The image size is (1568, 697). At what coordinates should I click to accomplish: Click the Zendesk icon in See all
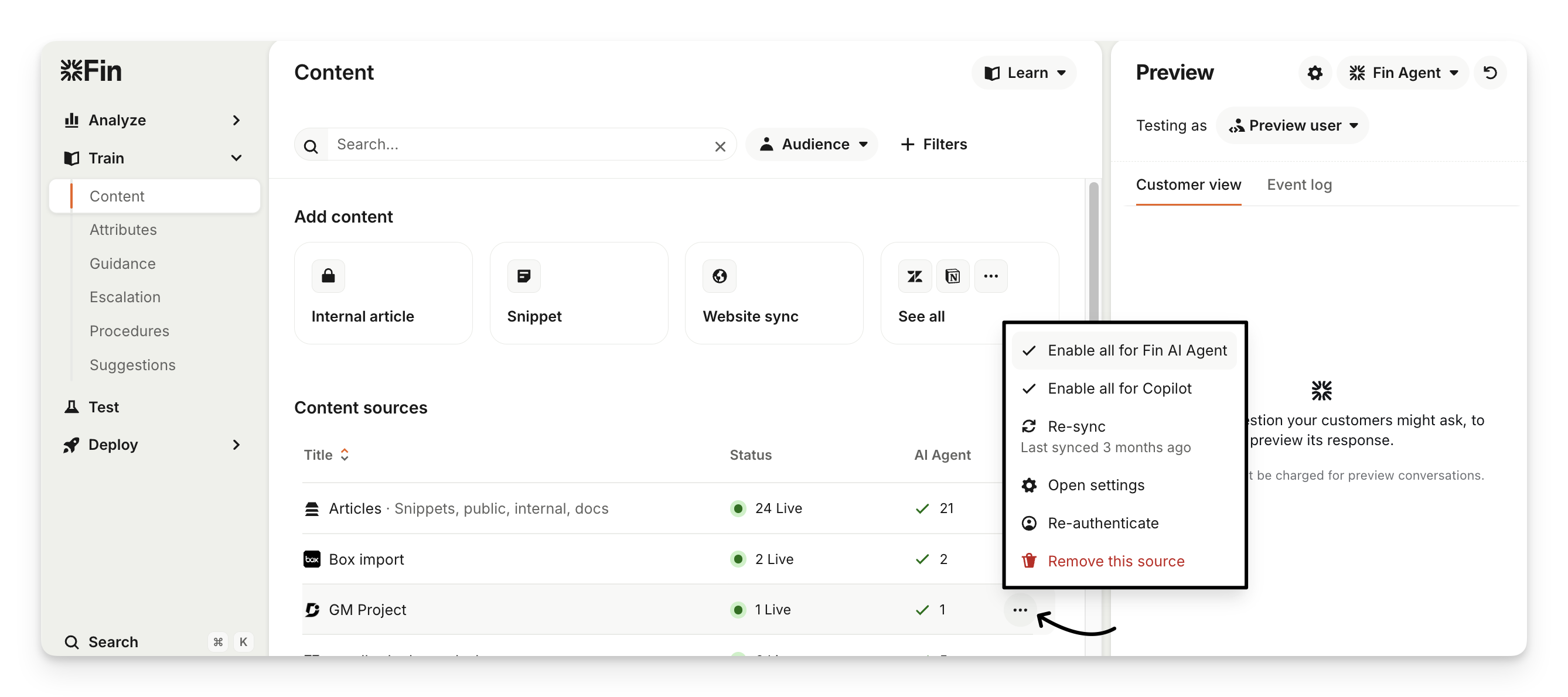click(914, 276)
